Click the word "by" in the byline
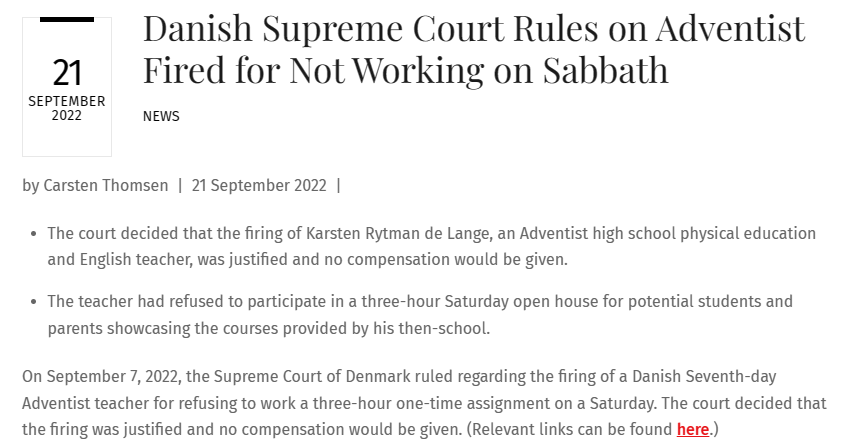The height and width of the screenshot is (448, 845). click(x=31, y=185)
